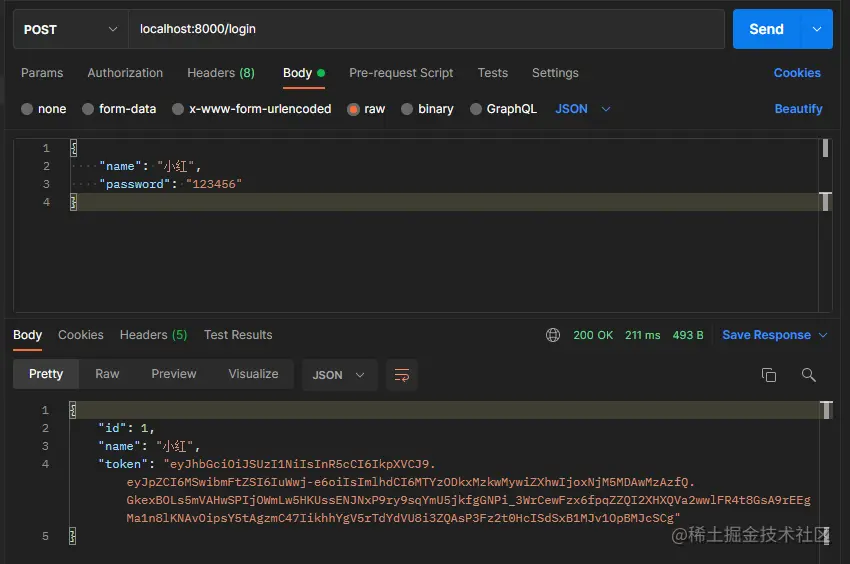Click the 211 ms response time
The image size is (850, 564).
(x=642, y=335)
